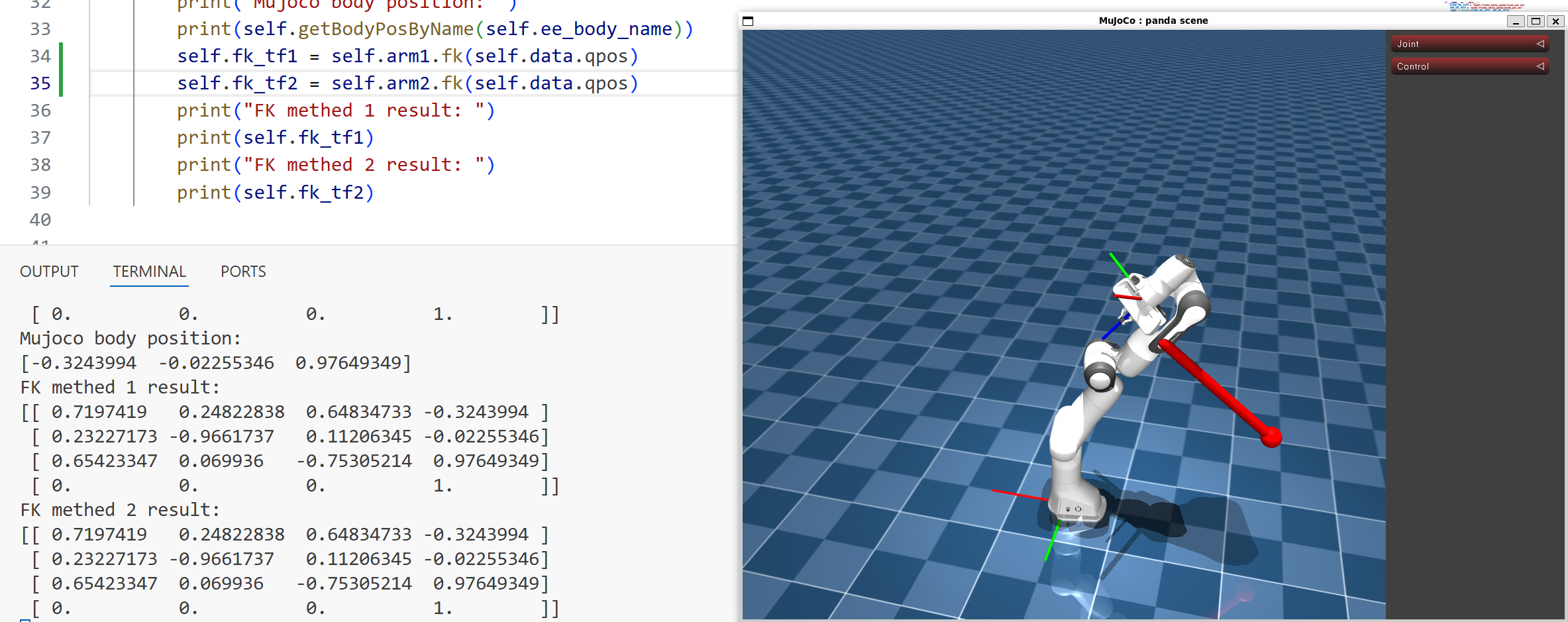
Task: Minimize the MuJoCo panda scene window
Action: click(1516, 21)
